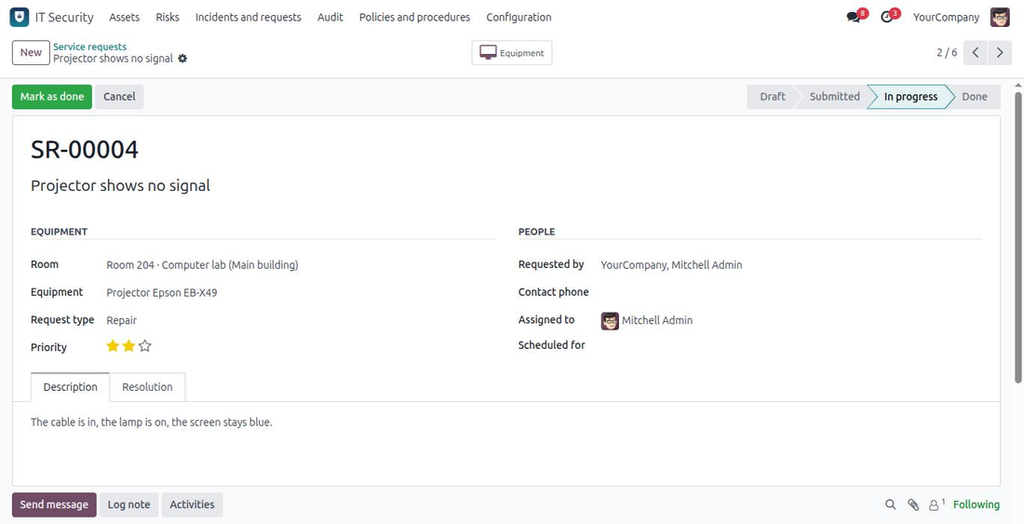This screenshot has width=1024, height=524.
Task: Open YourCompany company switcher
Action: click(946, 17)
